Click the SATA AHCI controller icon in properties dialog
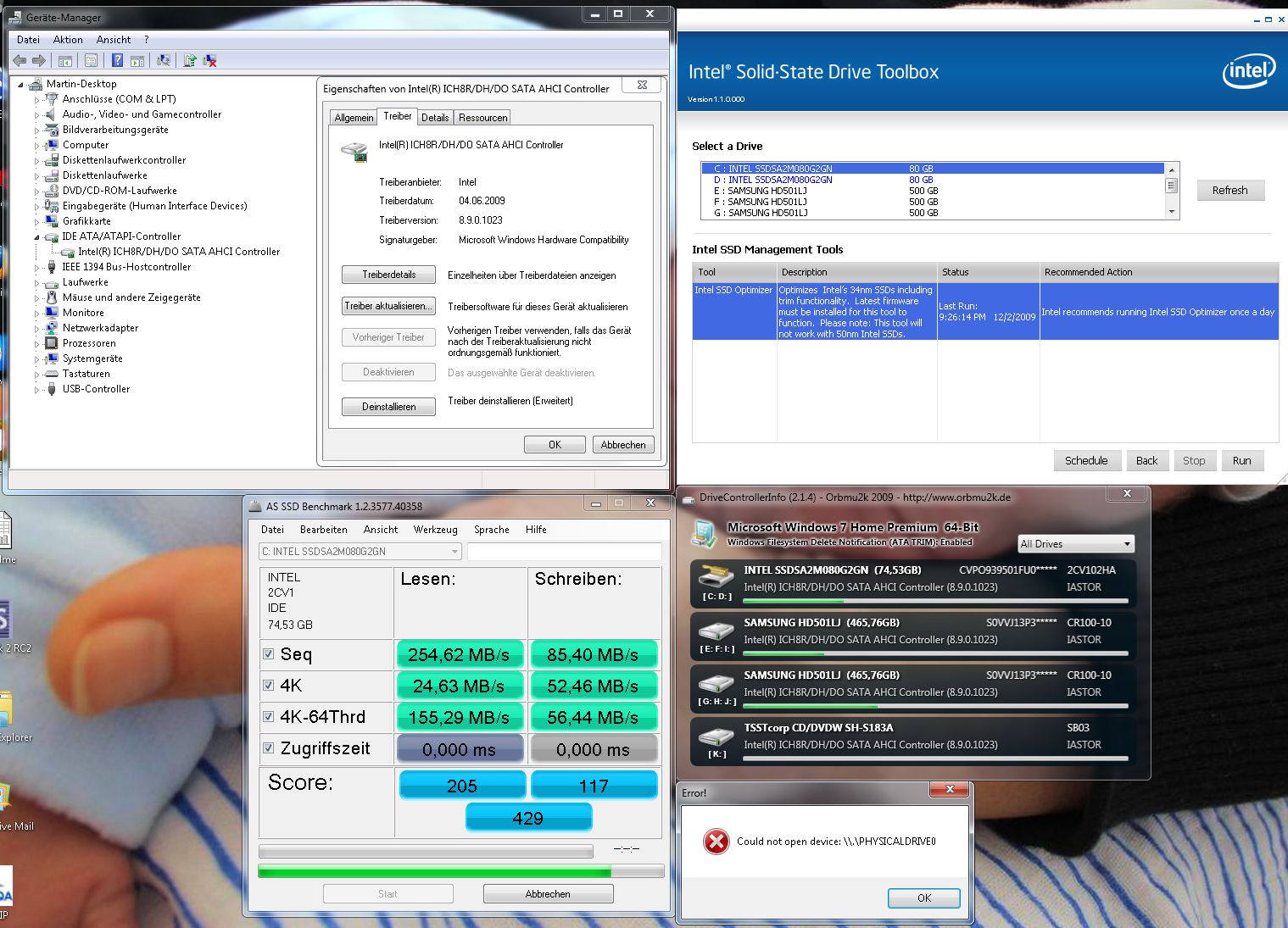1288x928 pixels. [x=354, y=152]
